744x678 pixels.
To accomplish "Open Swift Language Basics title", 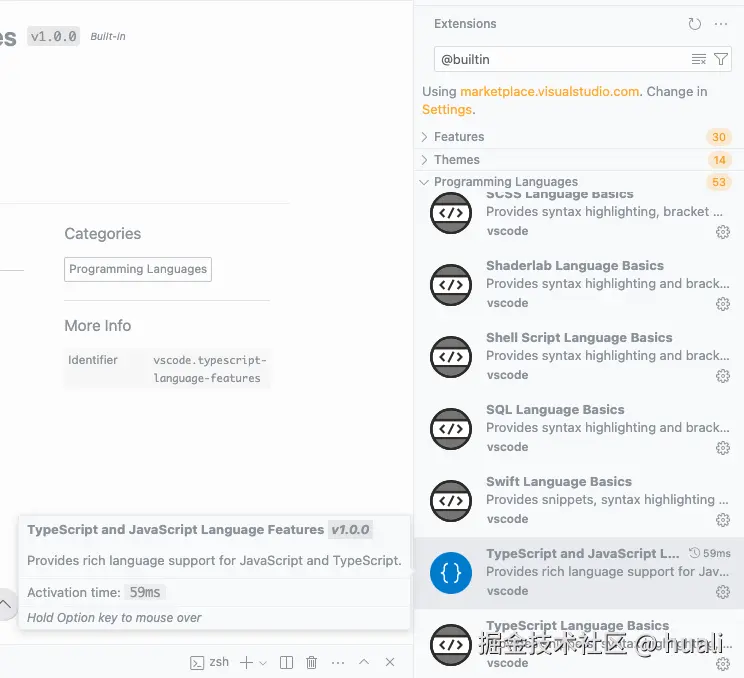I will (x=559, y=482).
